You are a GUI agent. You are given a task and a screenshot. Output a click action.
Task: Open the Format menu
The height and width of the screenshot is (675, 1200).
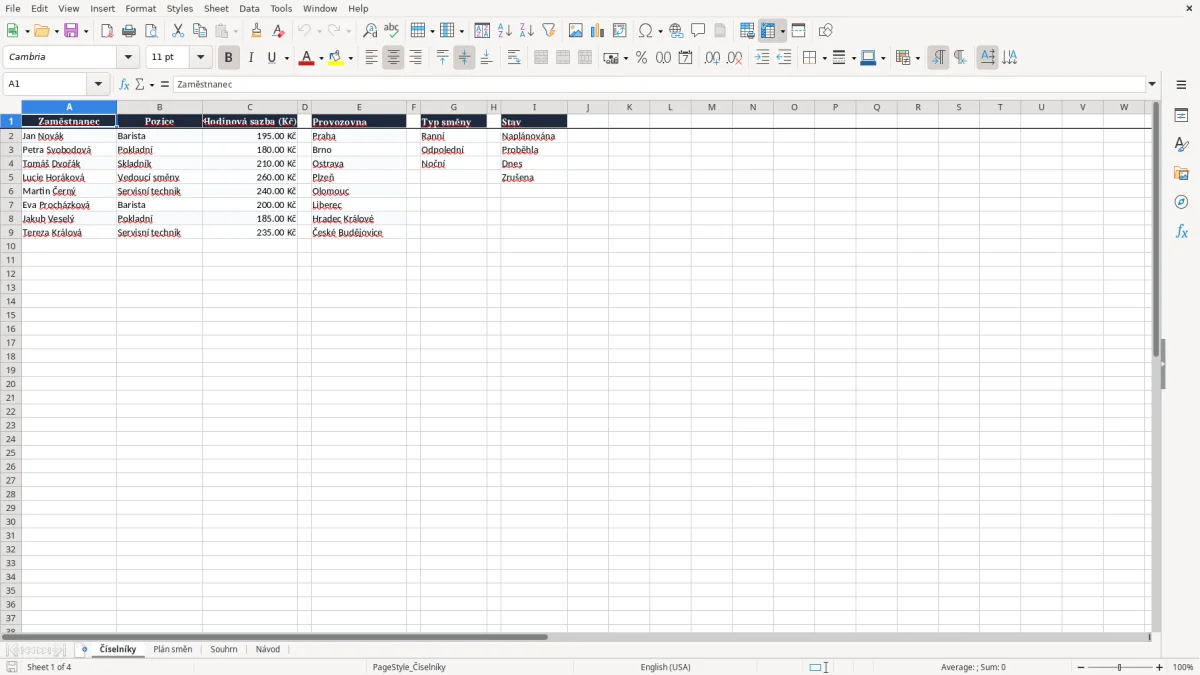point(141,8)
